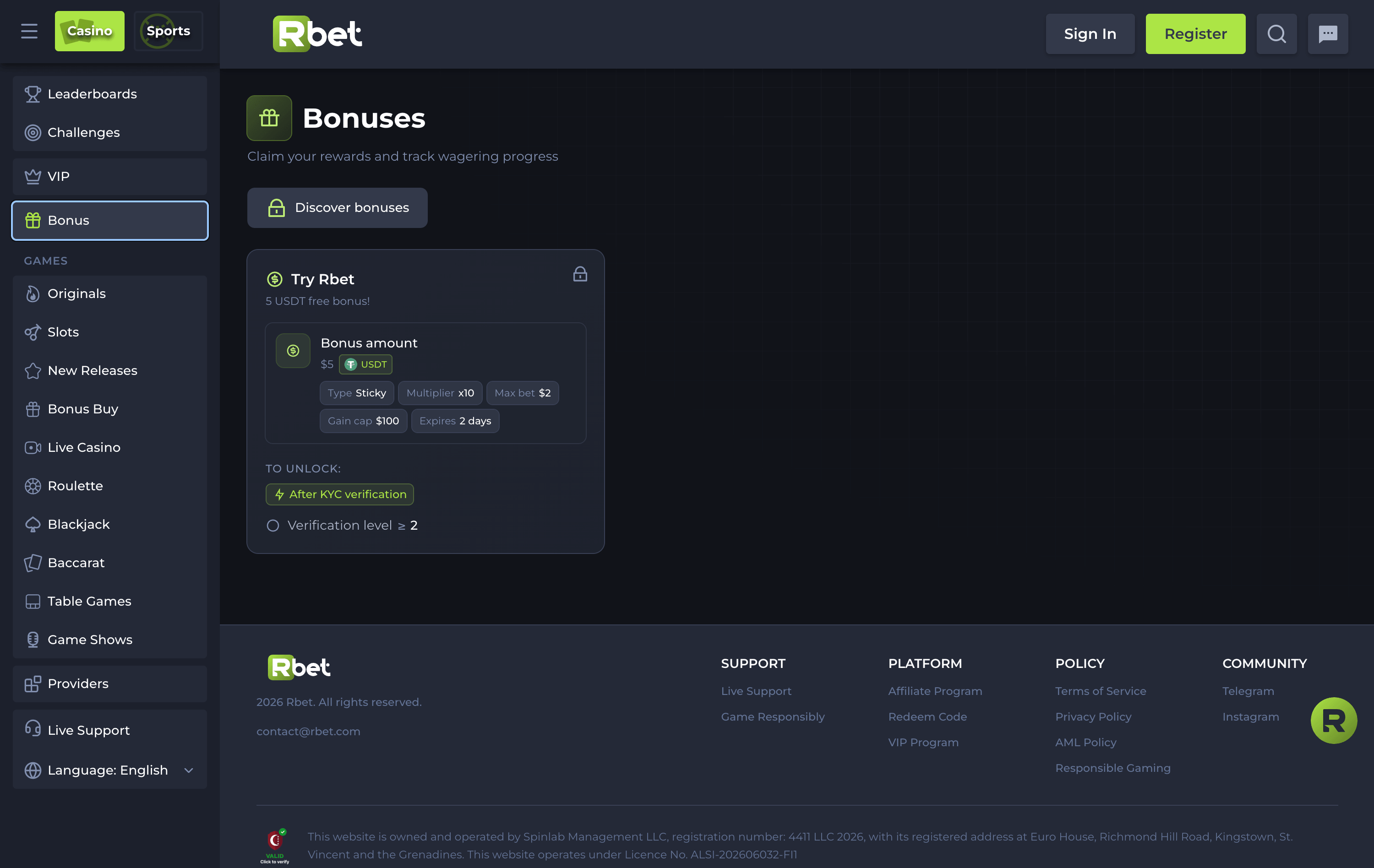Click the Roulette wheel icon
This screenshot has height=868, width=1374.
tap(33, 486)
